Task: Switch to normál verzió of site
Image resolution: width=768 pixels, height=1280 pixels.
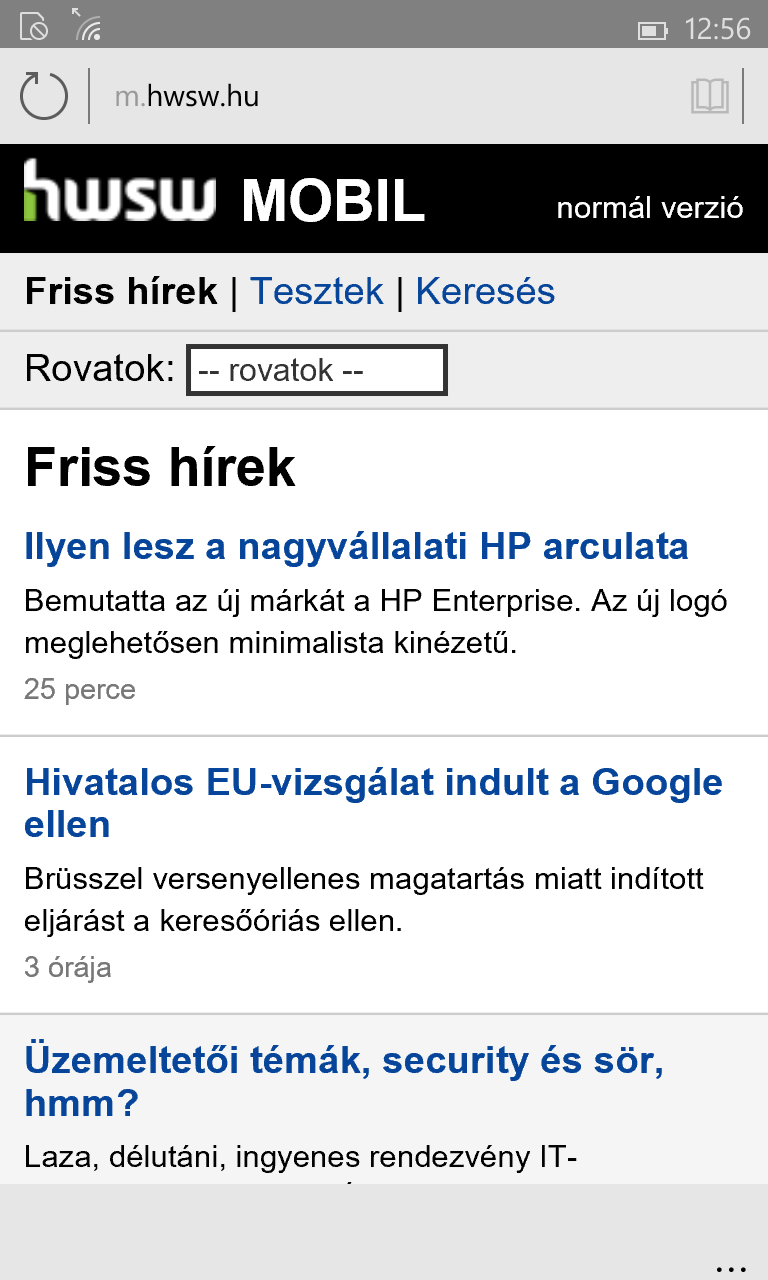Action: click(x=650, y=208)
